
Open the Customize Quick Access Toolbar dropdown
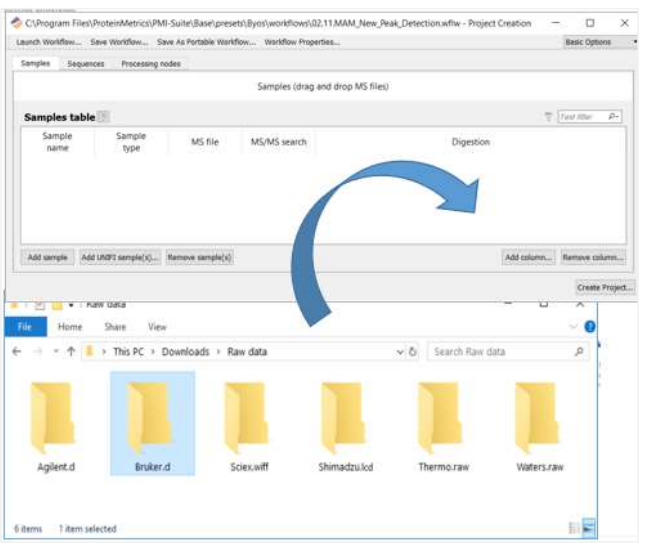(71, 306)
